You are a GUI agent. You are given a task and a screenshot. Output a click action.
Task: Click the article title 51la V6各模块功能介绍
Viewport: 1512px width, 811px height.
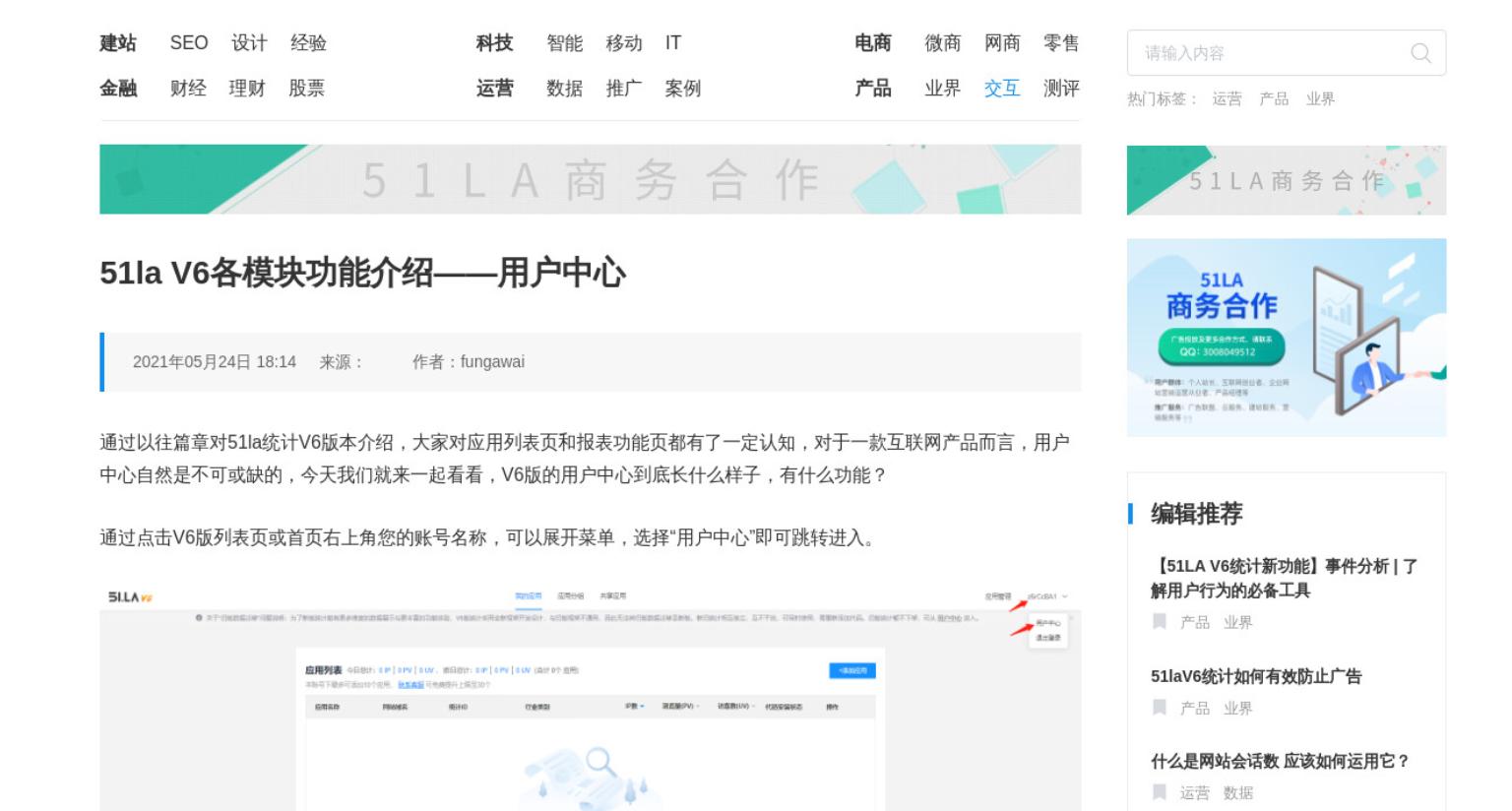click(x=362, y=273)
